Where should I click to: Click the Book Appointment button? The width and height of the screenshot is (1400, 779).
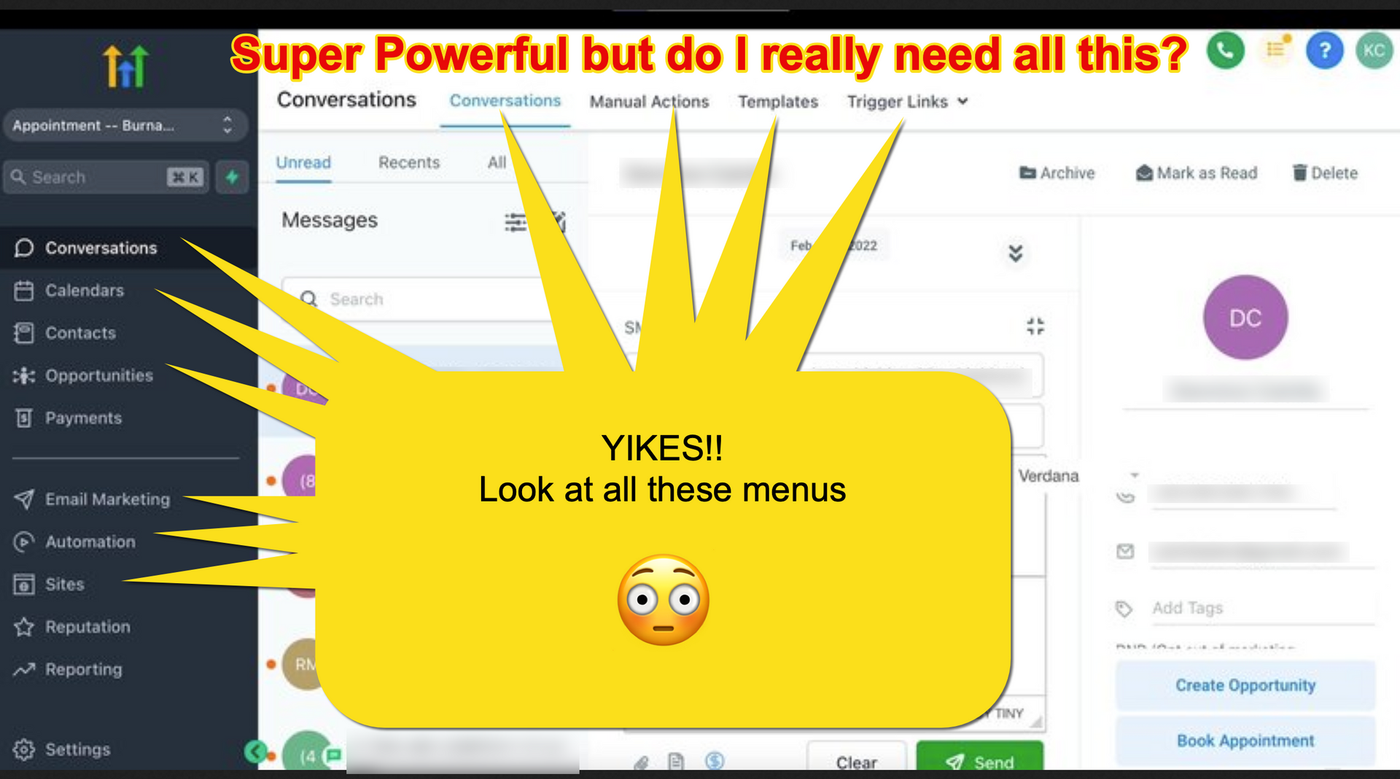pyautogui.click(x=1245, y=741)
